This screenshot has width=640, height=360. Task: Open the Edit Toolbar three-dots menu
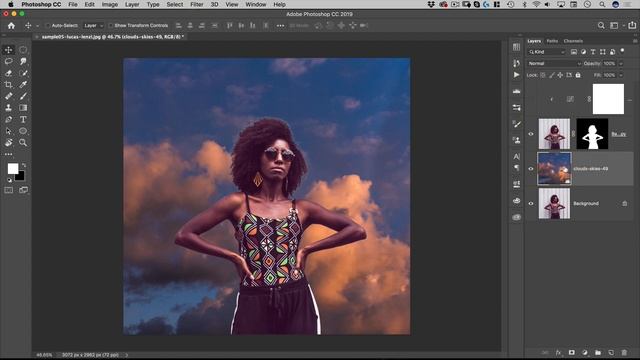[x=9, y=154]
